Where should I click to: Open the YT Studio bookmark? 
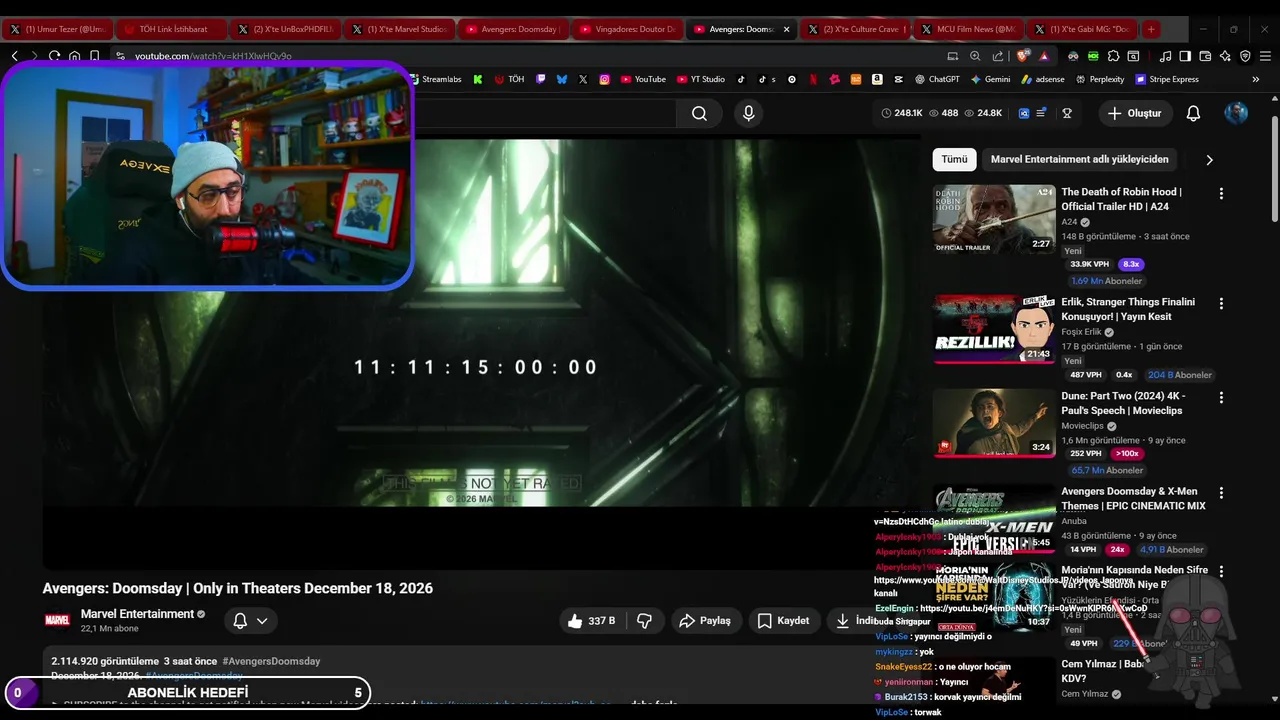(x=701, y=79)
